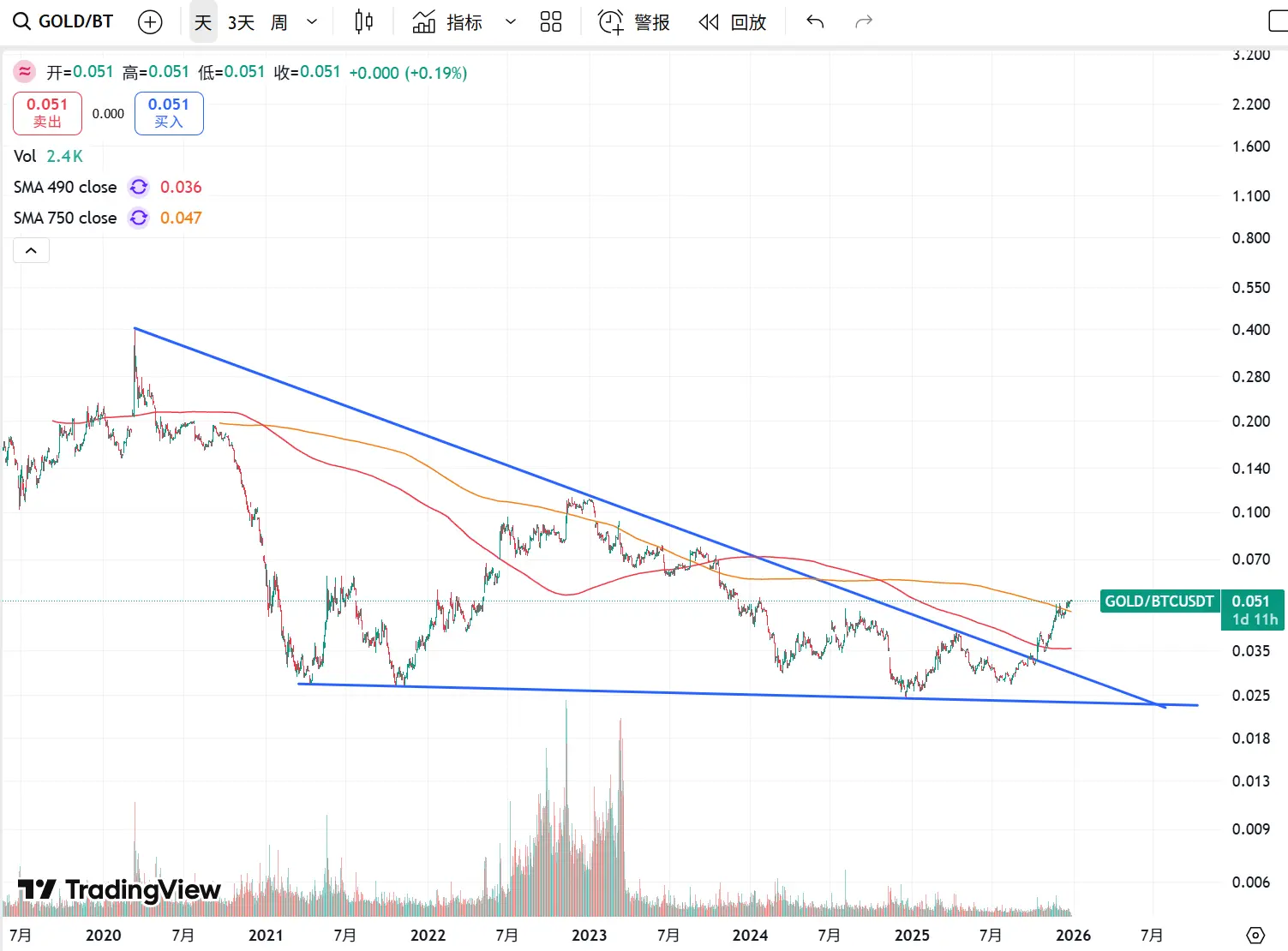Screen dimensions: 1288x951
Task: Open the candlestick chart type selector
Action: 364,22
